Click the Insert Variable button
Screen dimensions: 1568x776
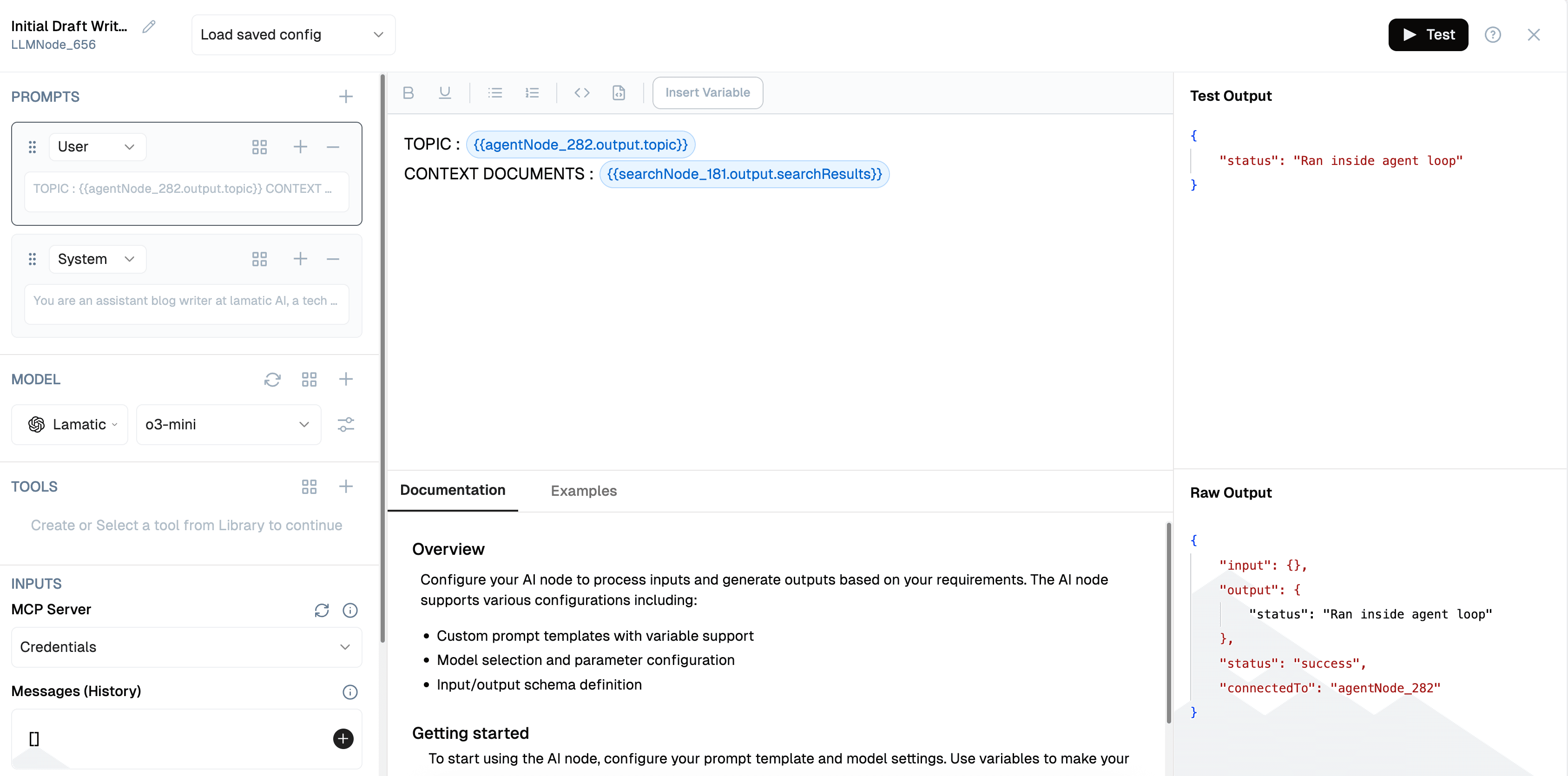[x=707, y=92]
